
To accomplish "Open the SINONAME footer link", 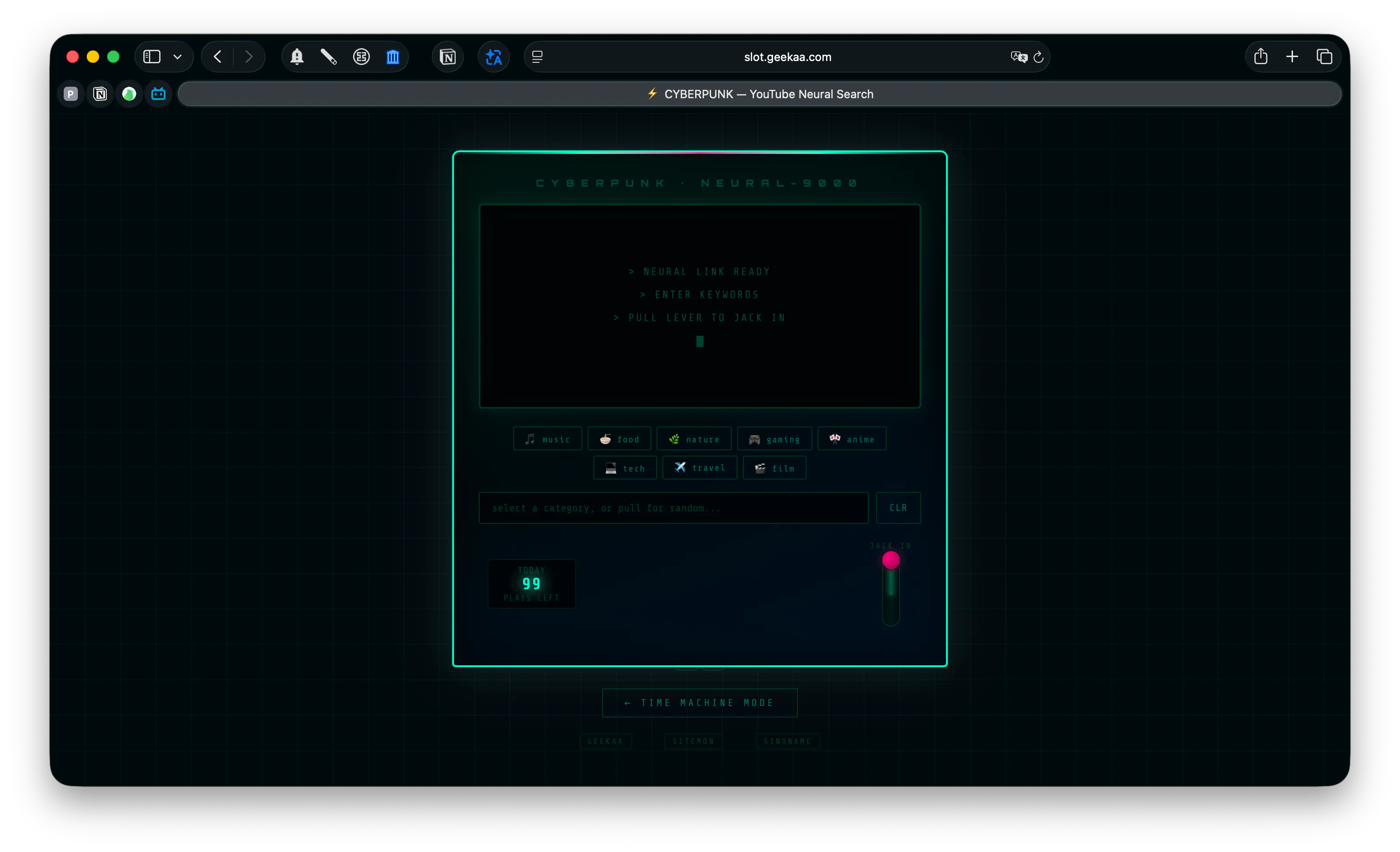I will 788,741.
